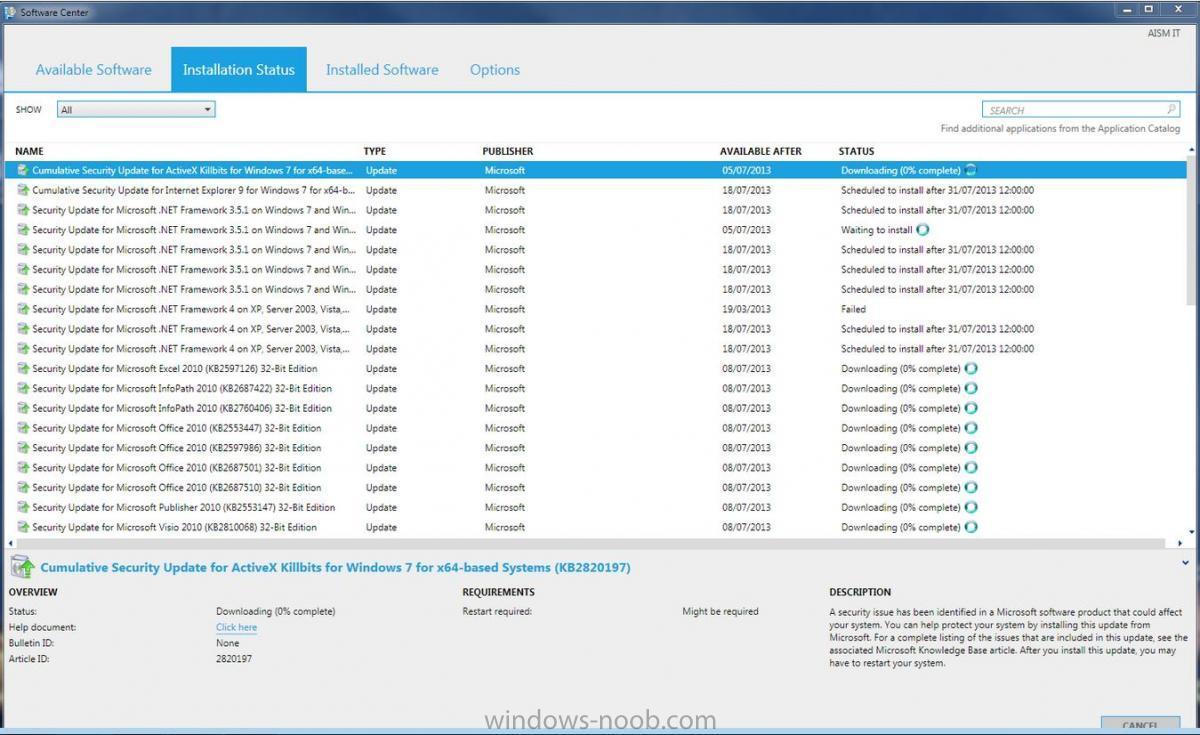Click the update icon of Office 2010 KB2687501 row
This screenshot has height=735, width=1200.
point(23,468)
